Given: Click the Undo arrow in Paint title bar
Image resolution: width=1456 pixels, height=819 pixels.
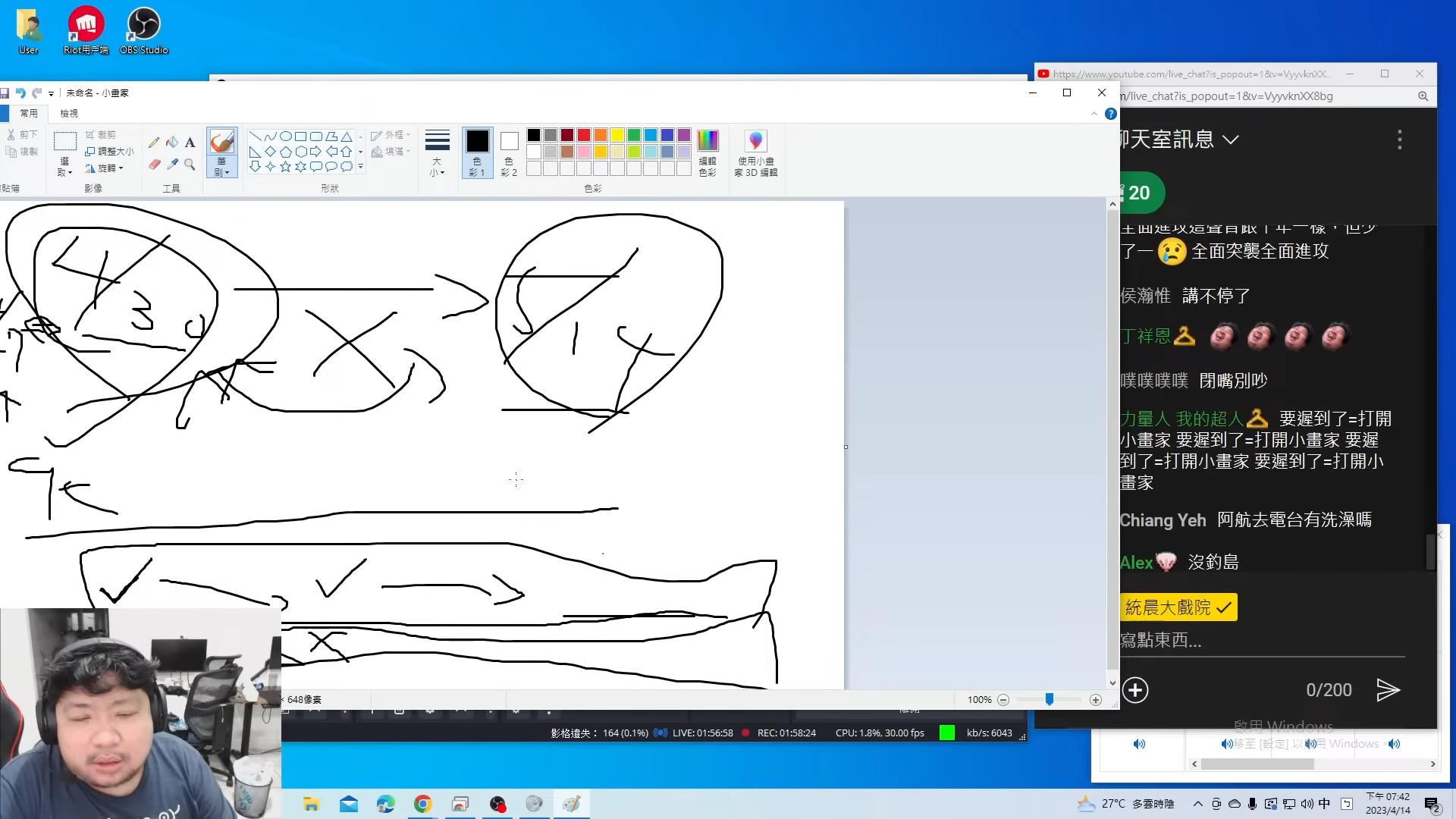Looking at the screenshot, I should click(20, 93).
